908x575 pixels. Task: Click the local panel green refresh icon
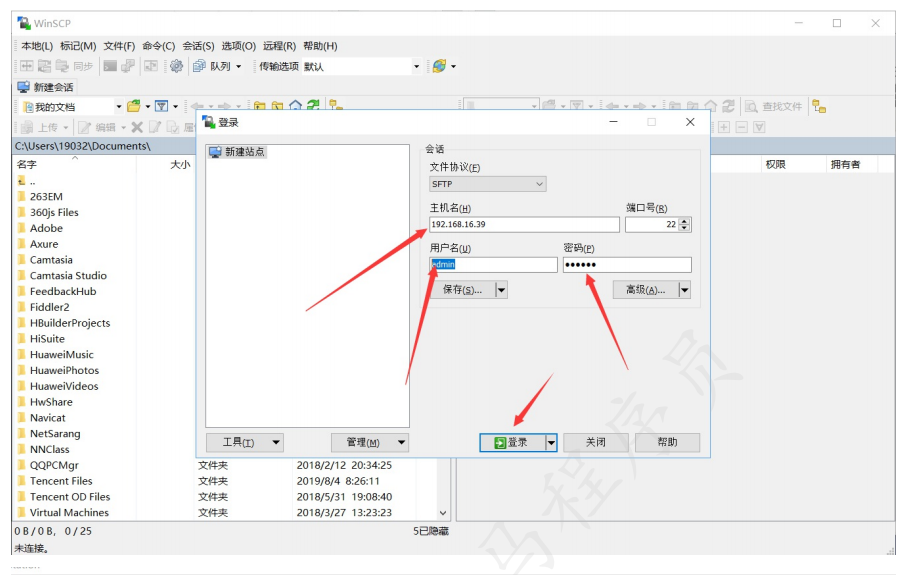[313, 106]
